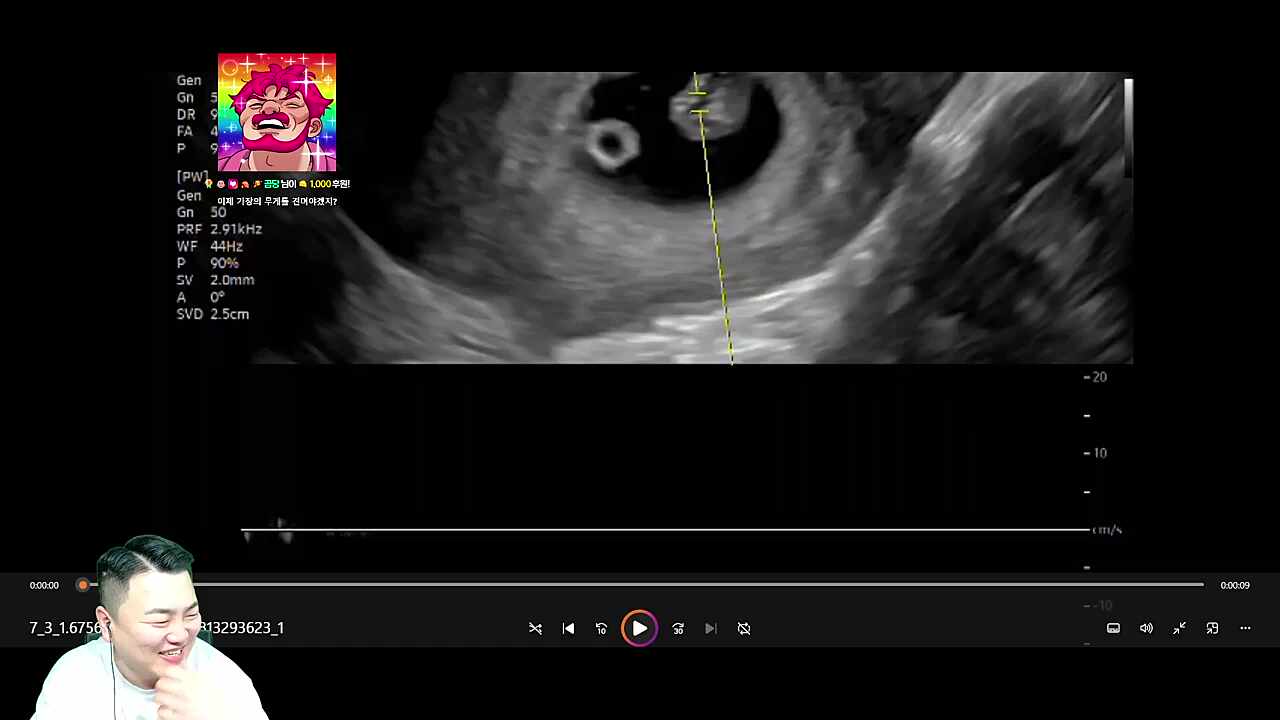The height and width of the screenshot is (720, 1280).
Task: Click the orange seek bar handle
Action: pos(83,585)
